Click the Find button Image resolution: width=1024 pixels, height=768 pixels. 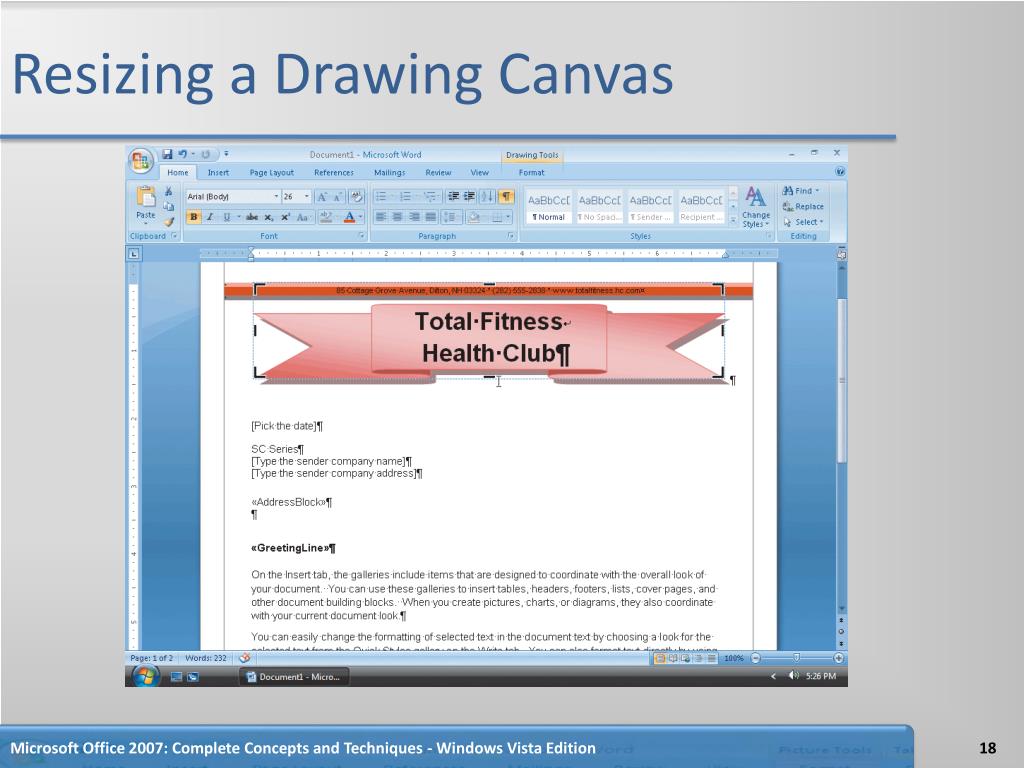tap(801, 191)
